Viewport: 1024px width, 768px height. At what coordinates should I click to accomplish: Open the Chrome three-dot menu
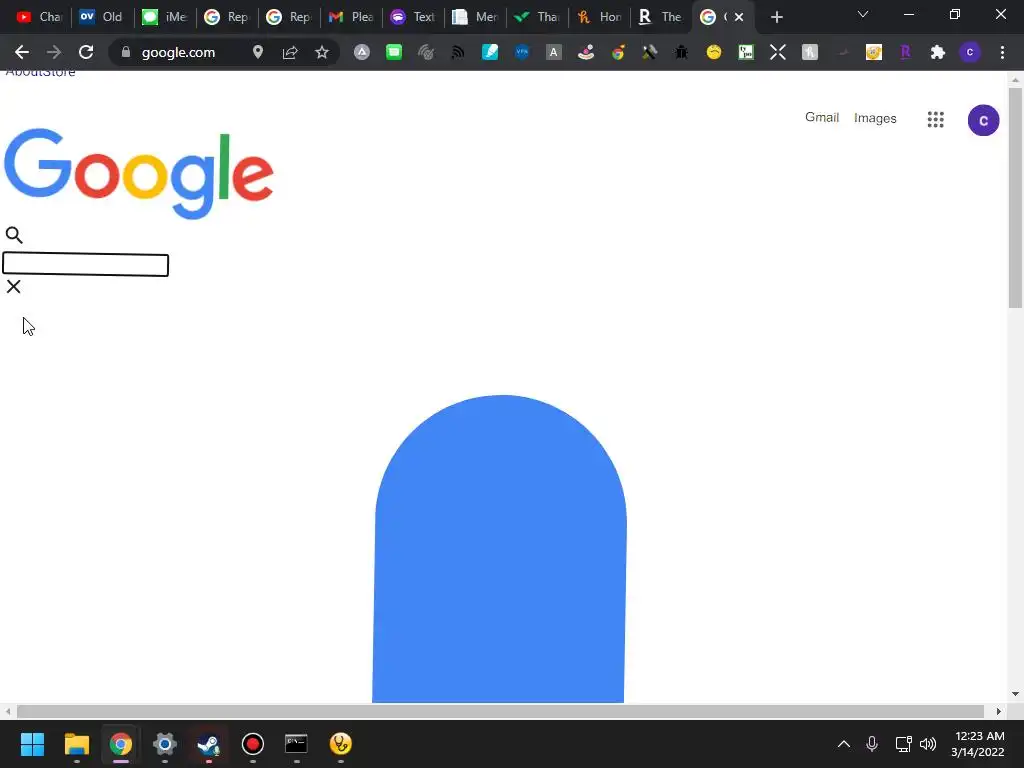pos(1002,52)
